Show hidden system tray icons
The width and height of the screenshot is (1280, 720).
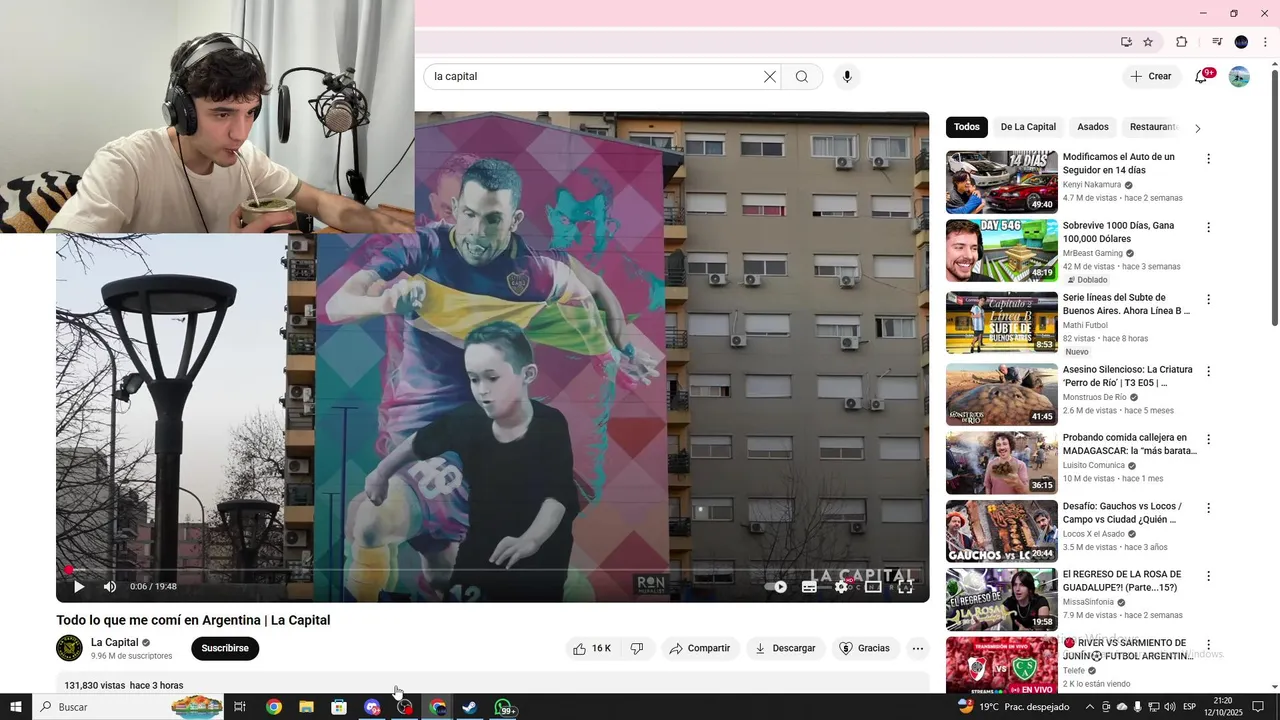[1090, 707]
